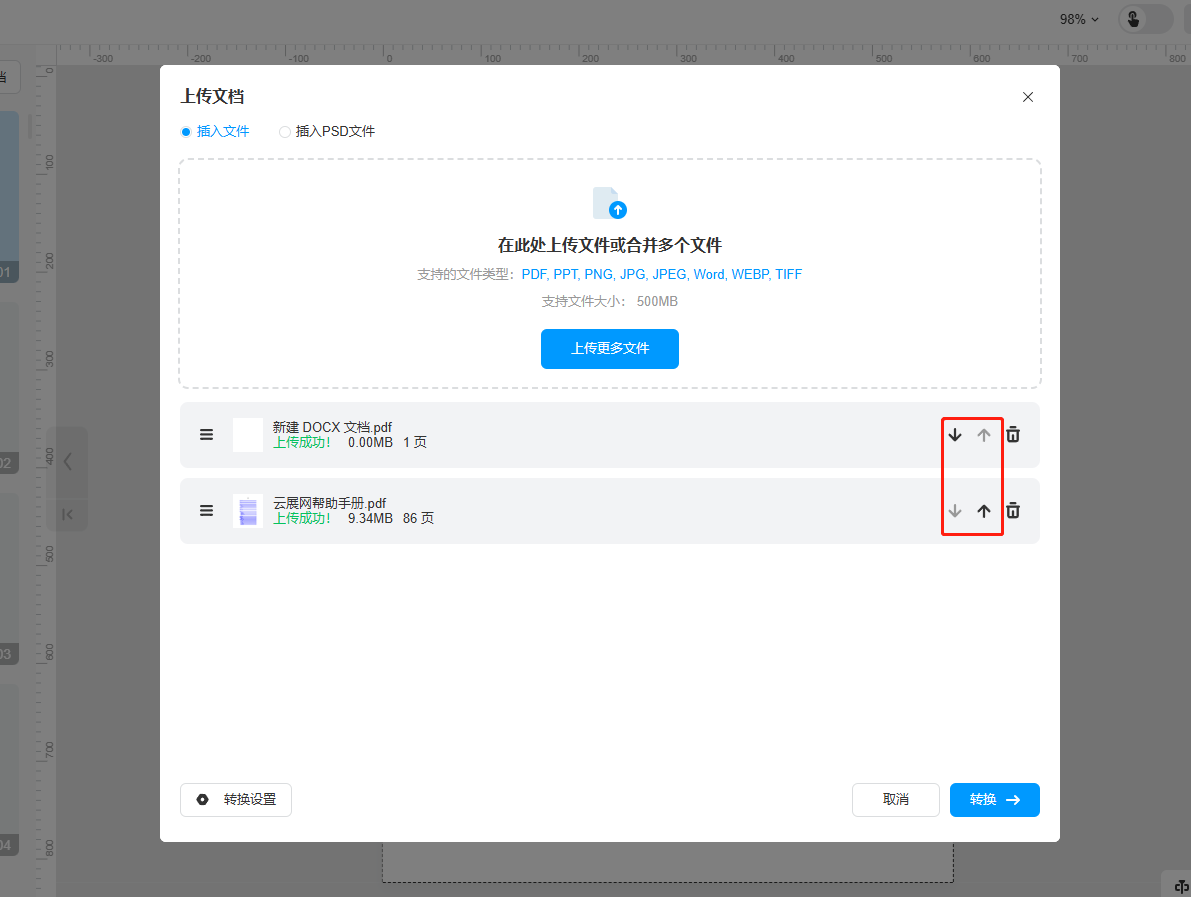This screenshot has width=1191, height=897.
Task: Open the 98% zoom dropdown
Action: 1079,19
